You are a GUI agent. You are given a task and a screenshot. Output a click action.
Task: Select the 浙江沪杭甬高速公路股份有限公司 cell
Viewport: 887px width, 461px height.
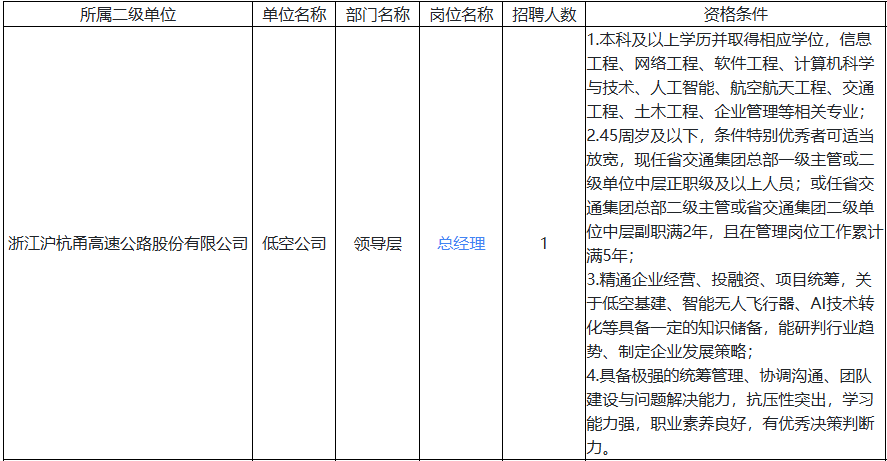128,244
